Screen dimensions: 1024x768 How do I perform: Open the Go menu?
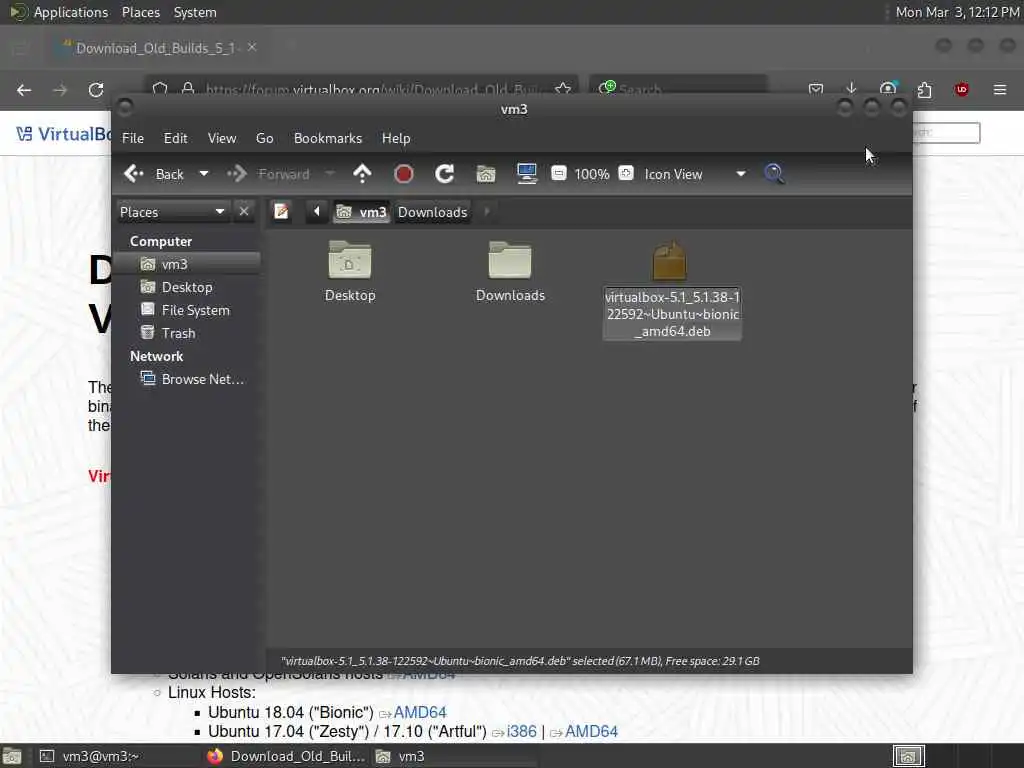264,138
